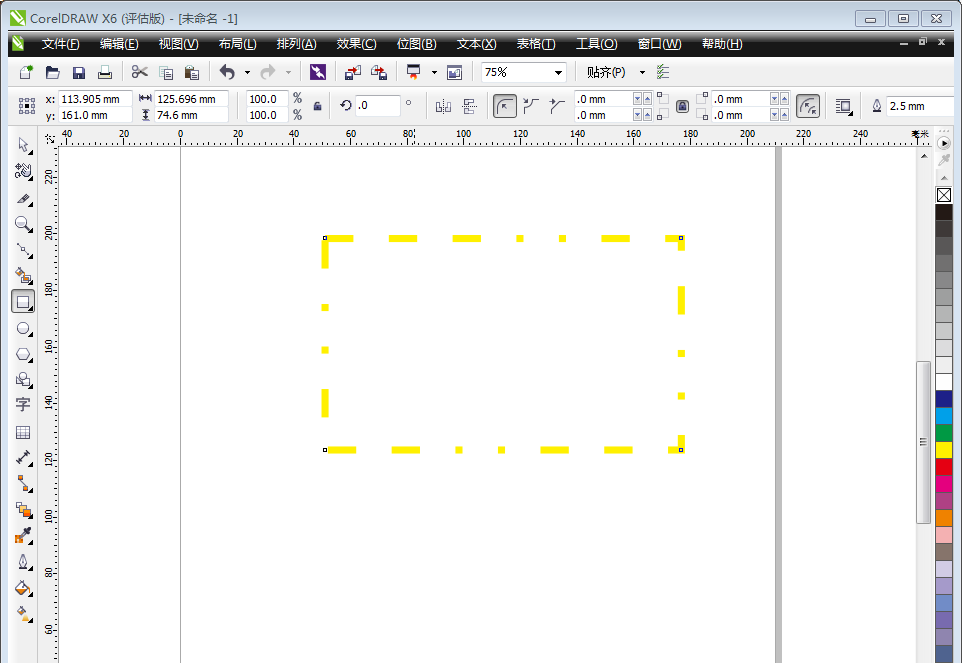Save the document

79,72
